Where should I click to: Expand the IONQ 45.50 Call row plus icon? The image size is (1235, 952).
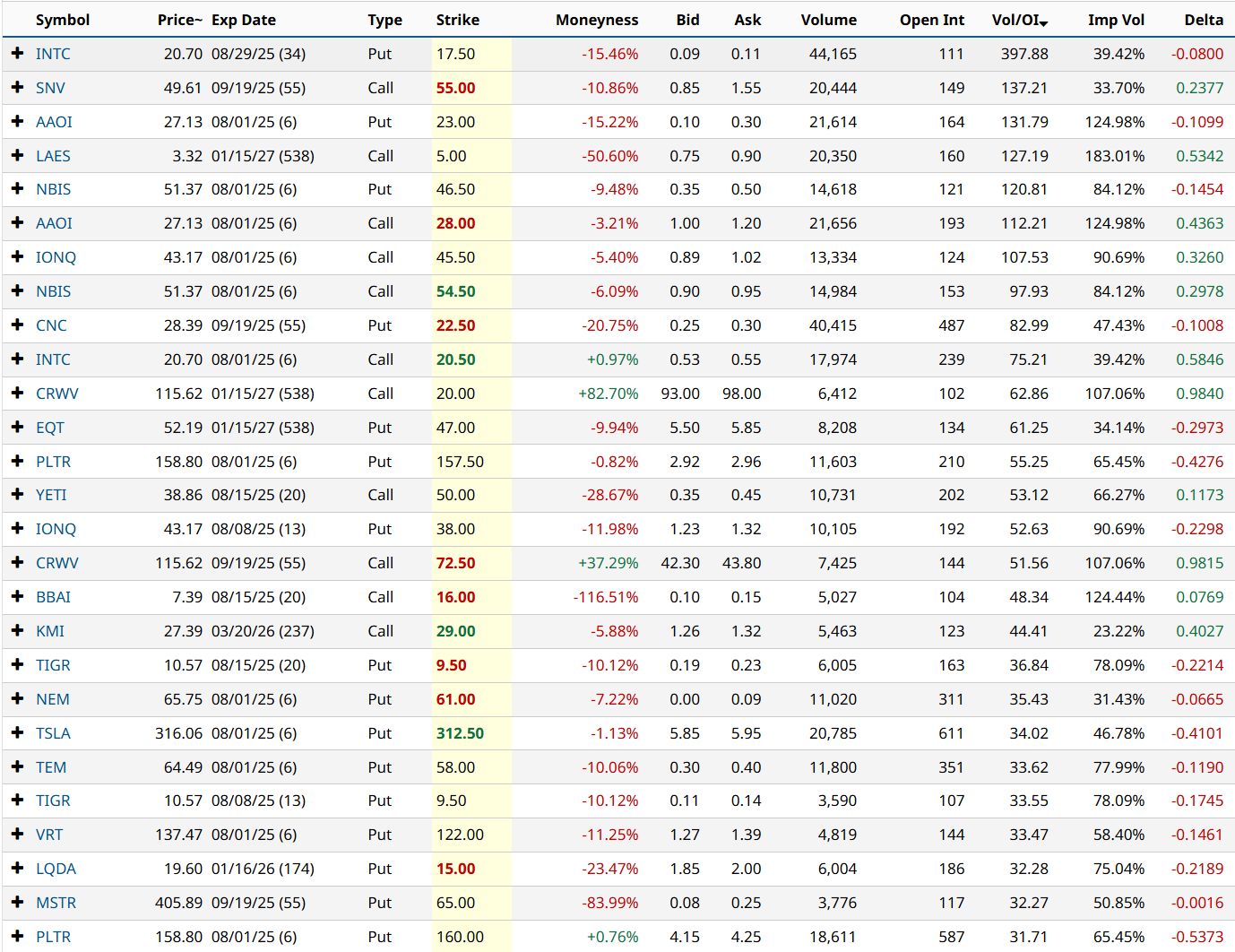17,257
